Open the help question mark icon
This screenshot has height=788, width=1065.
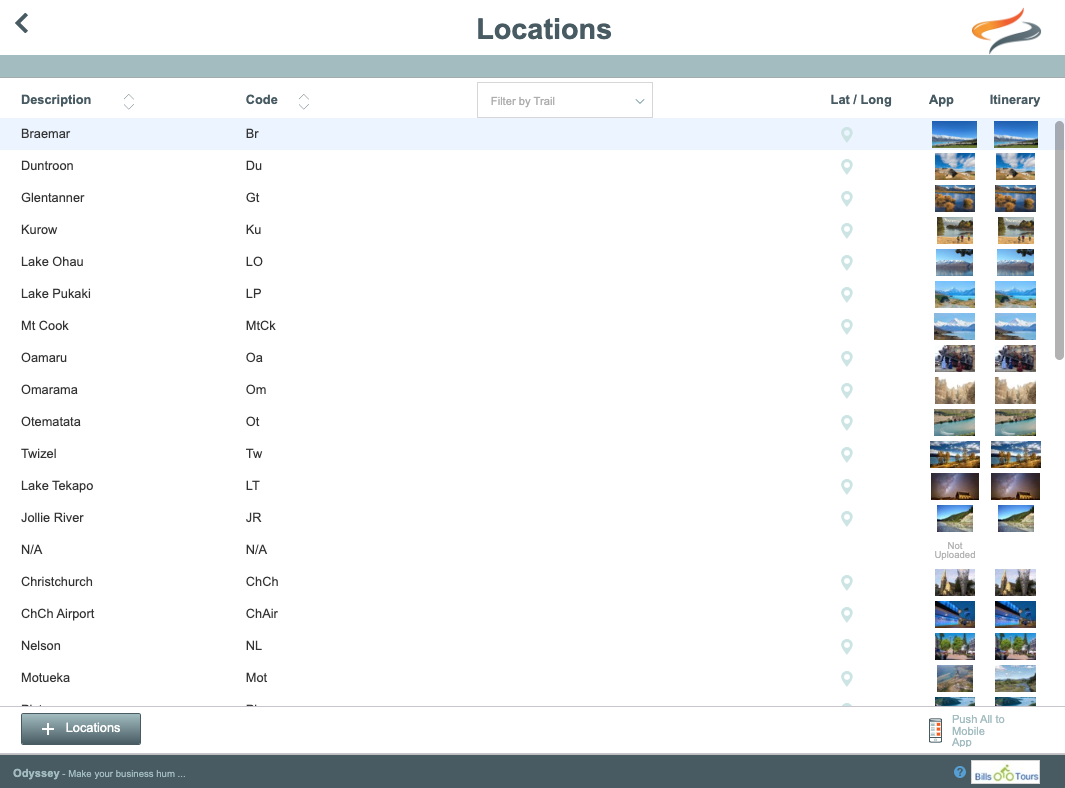click(x=960, y=772)
